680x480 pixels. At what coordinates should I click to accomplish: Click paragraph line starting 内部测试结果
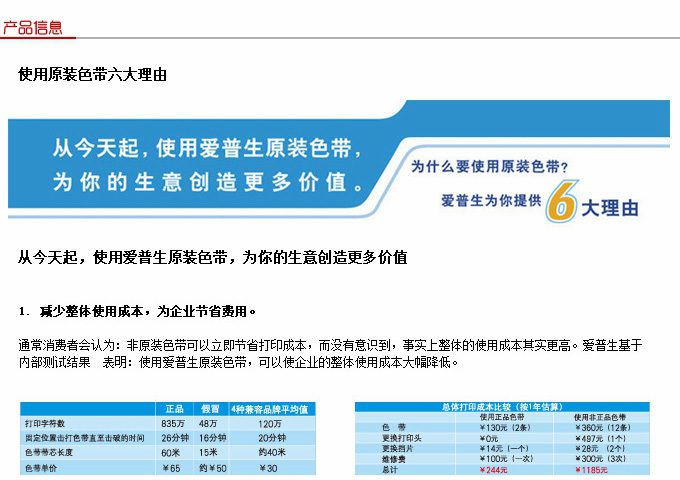(238, 362)
